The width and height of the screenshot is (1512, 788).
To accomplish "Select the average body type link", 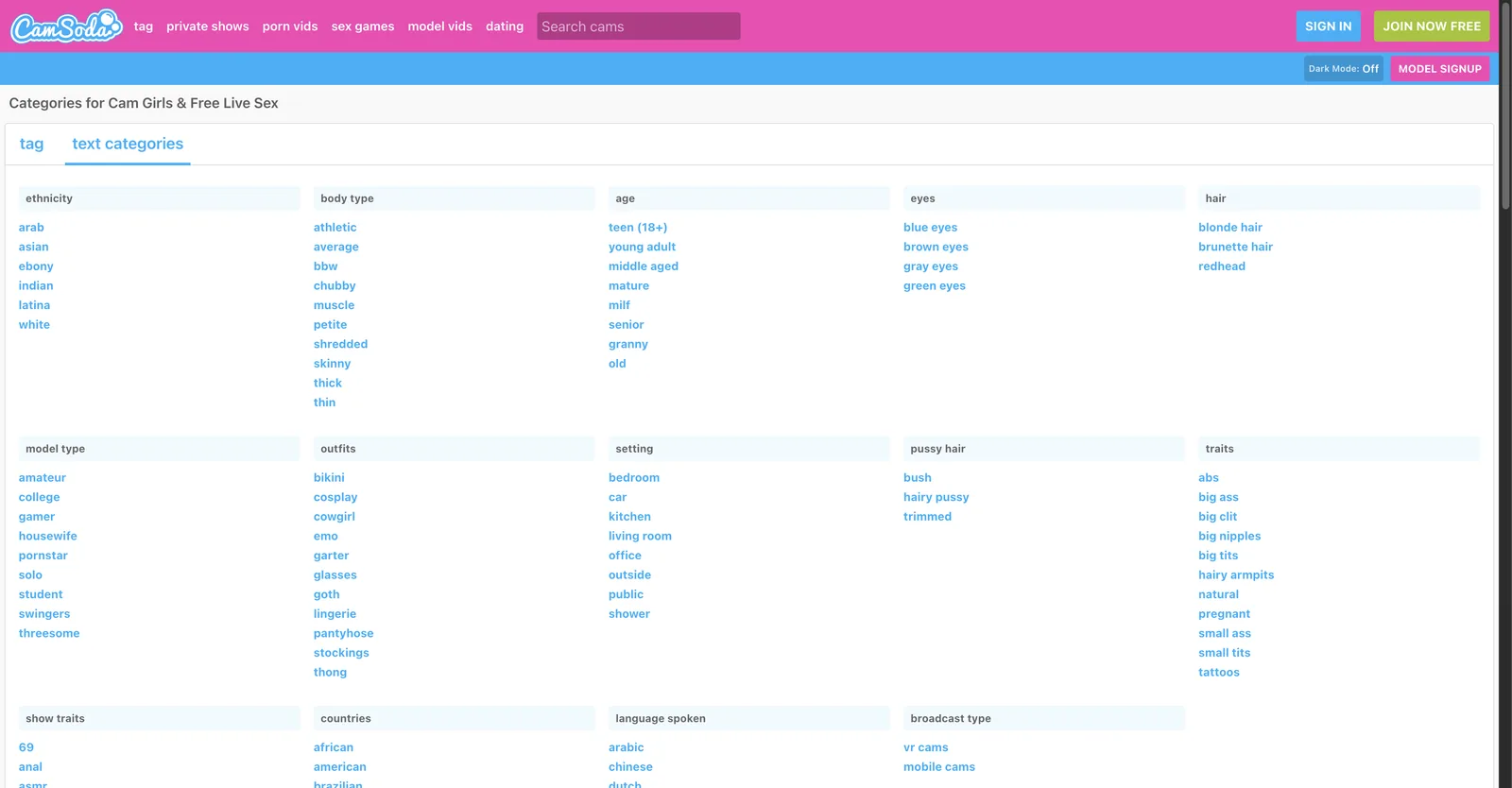I will pyautogui.click(x=336, y=247).
